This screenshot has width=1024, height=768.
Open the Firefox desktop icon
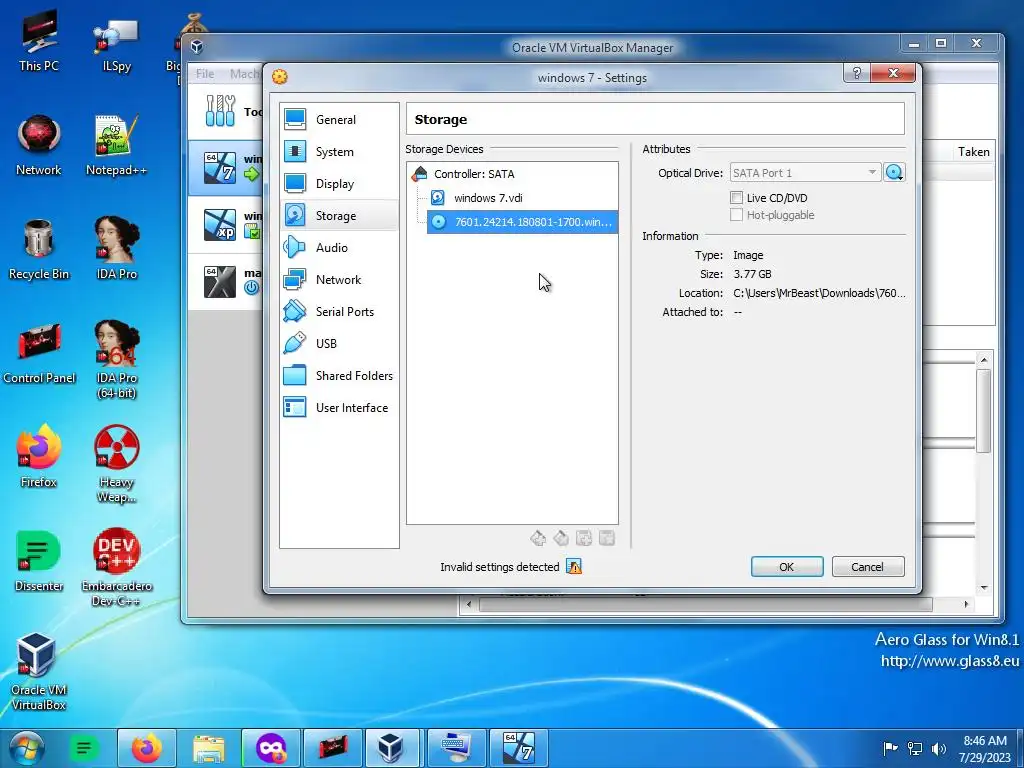click(x=39, y=456)
